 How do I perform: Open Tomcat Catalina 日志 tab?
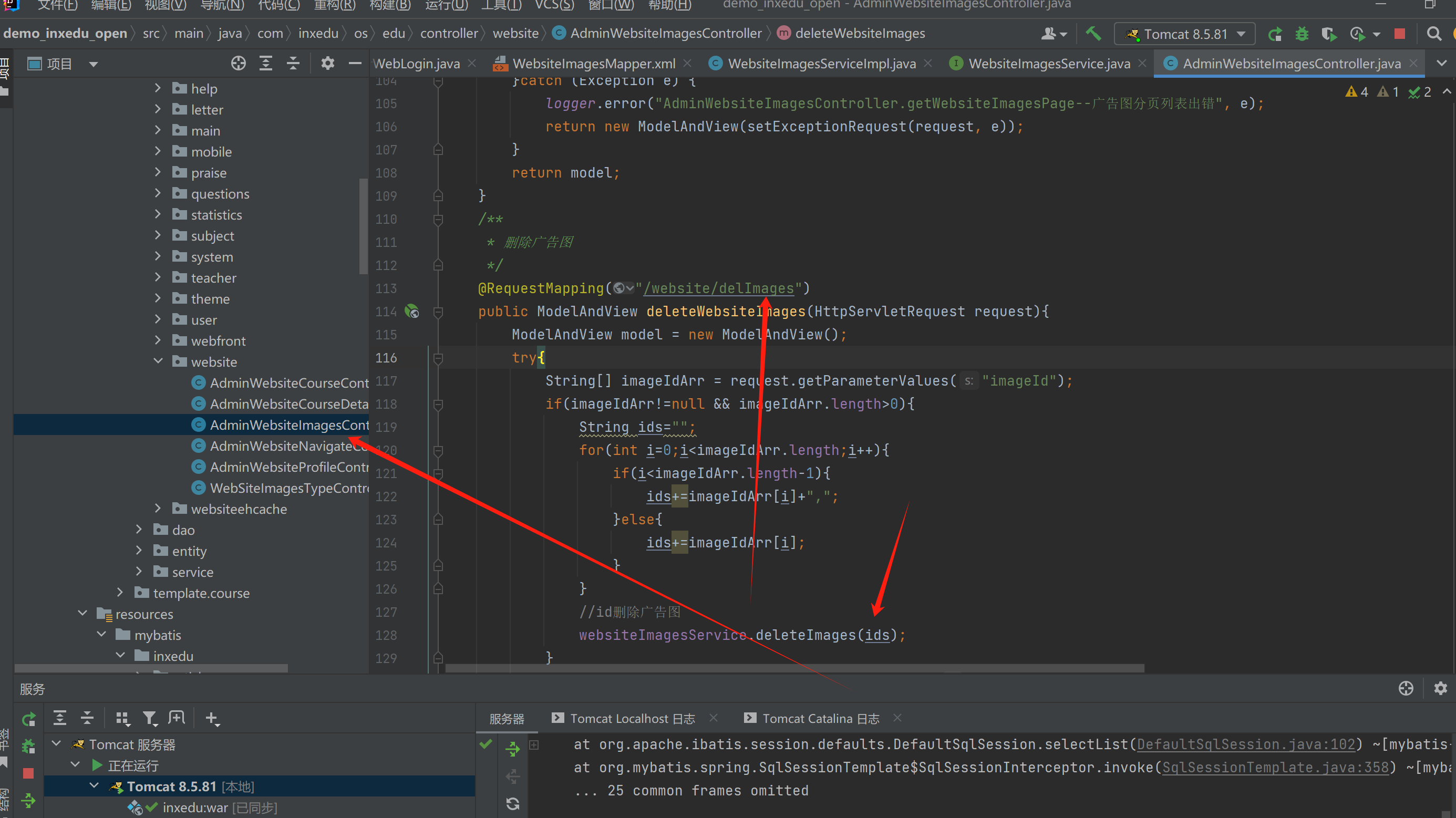821,719
